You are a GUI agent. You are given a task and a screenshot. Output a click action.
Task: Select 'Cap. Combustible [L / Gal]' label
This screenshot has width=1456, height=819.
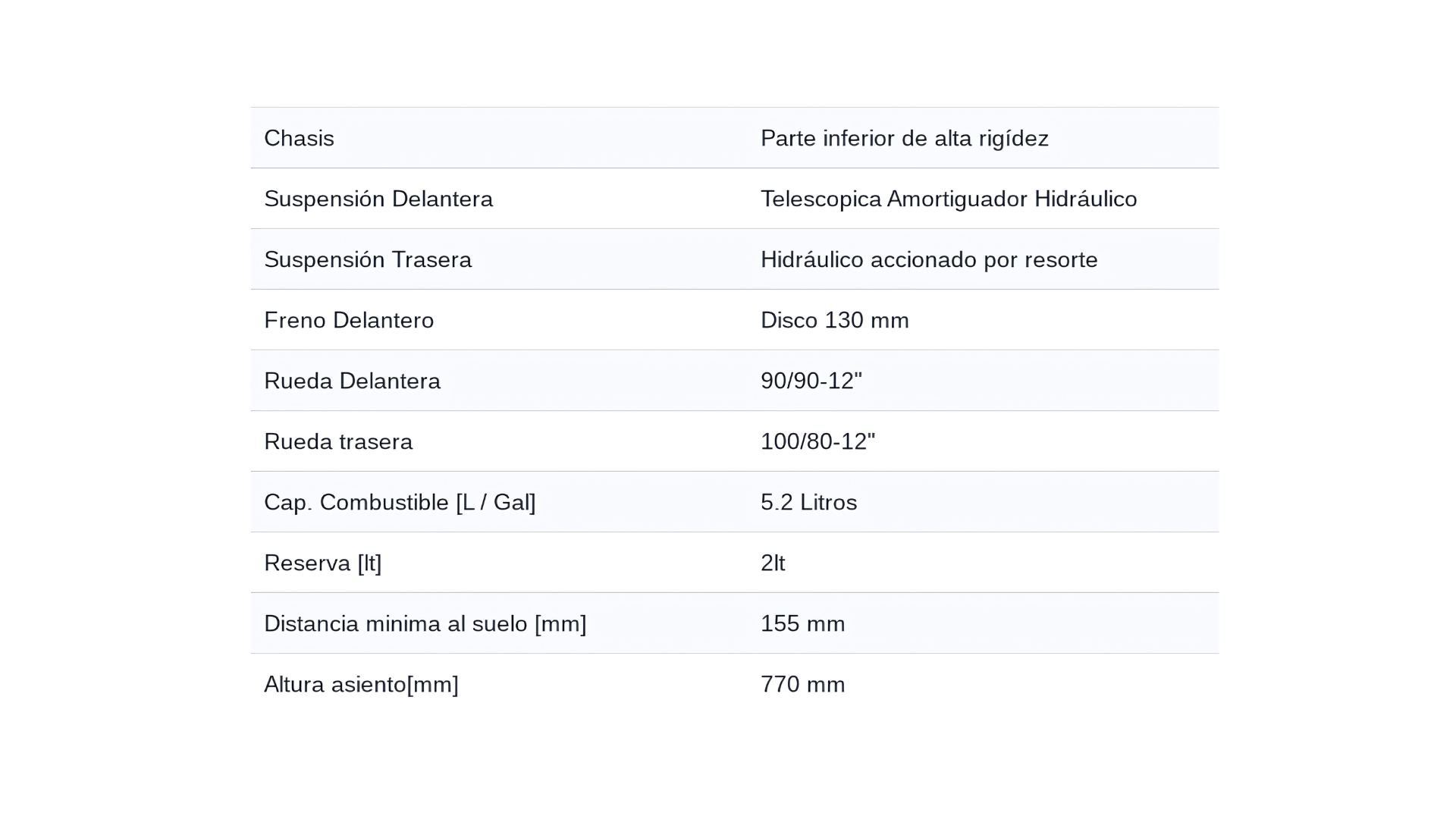400,502
